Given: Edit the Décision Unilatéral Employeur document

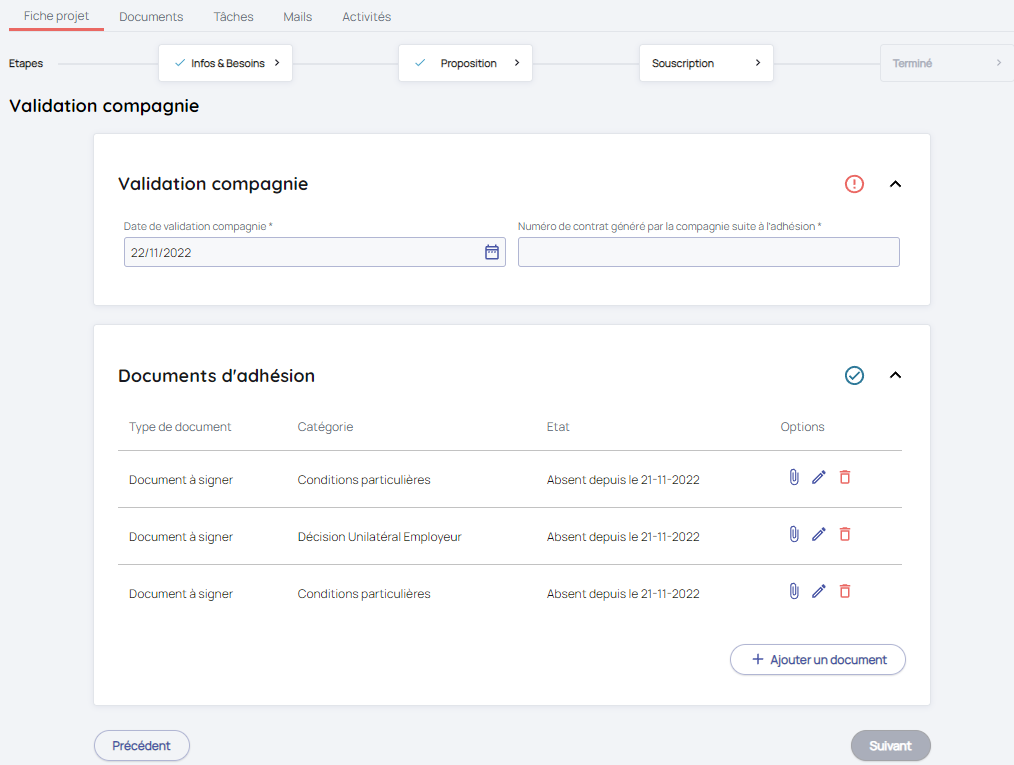Looking at the screenshot, I should tap(819, 535).
